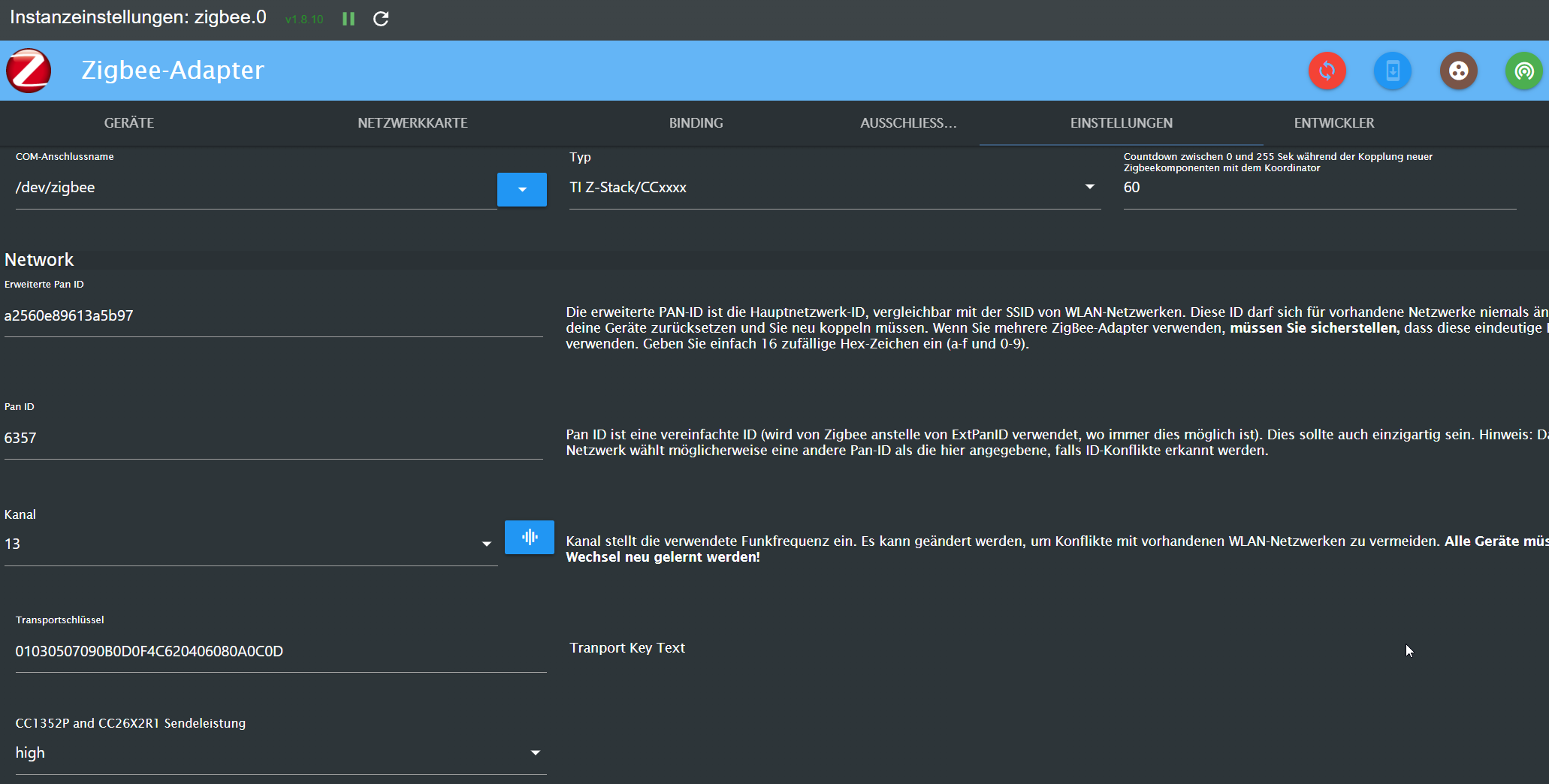This screenshot has height=784, width=1549.
Task: Select the Einstellungen tab
Action: [1122, 123]
